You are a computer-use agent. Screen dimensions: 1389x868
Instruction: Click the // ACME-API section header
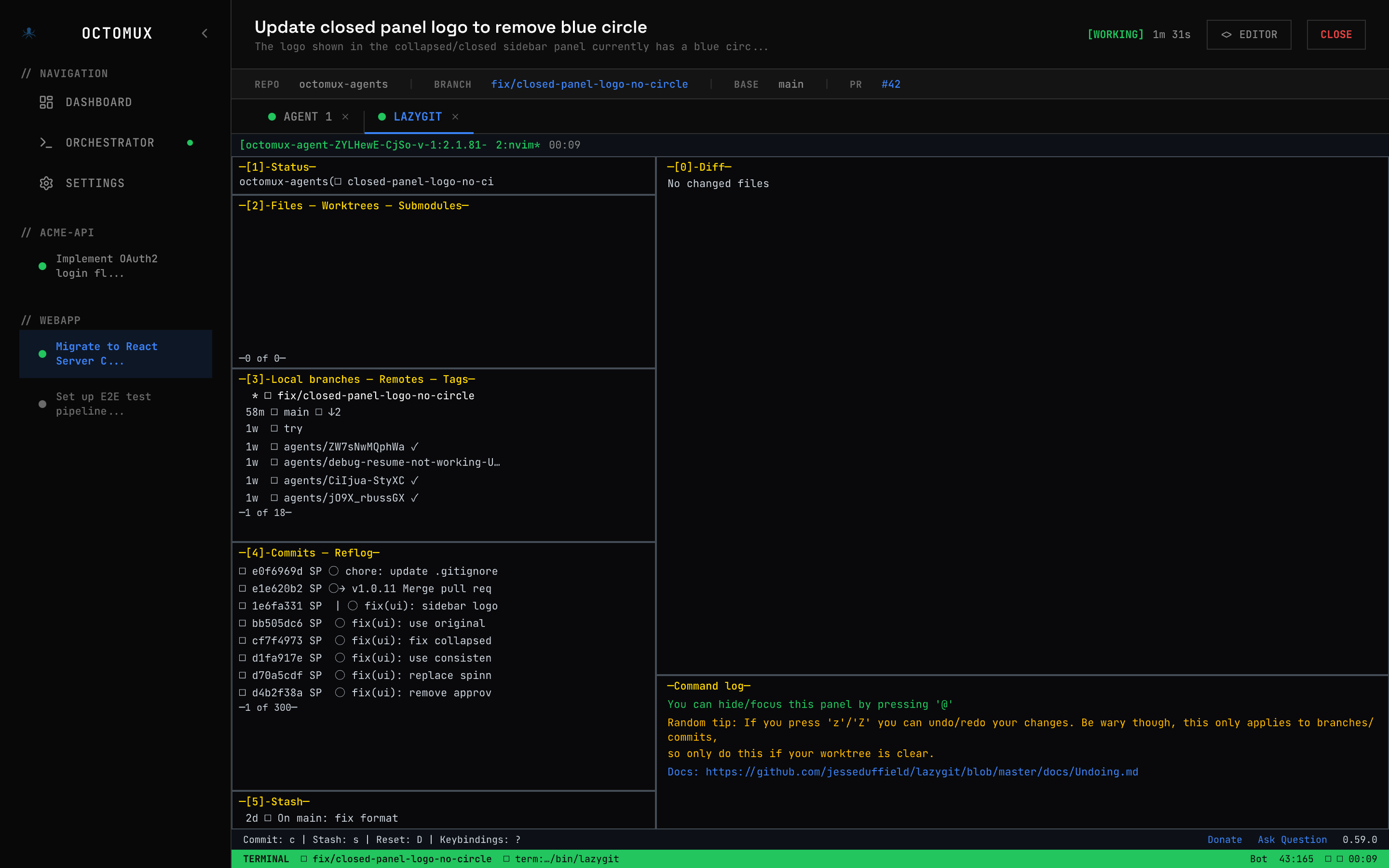(x=58, y=232)
